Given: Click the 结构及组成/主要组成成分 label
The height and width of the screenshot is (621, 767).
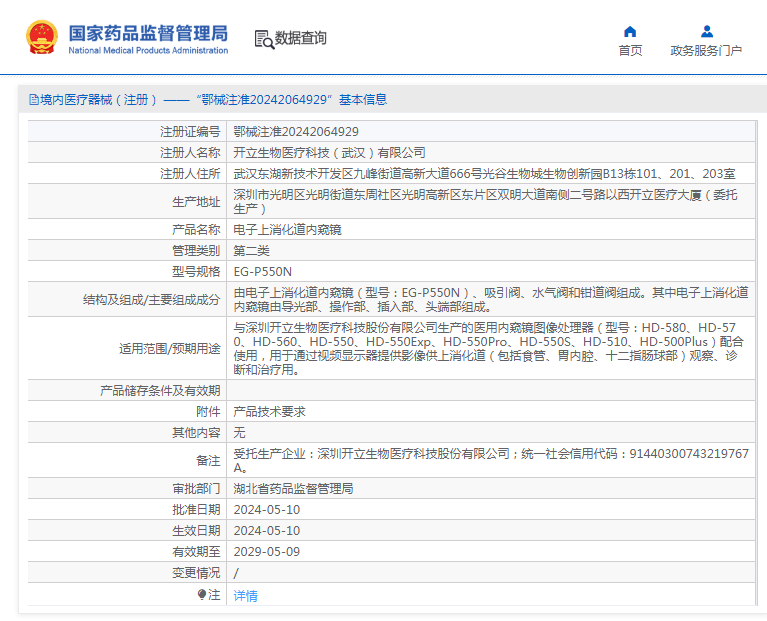Looking at the screenshot, I should tap(152, 299).
